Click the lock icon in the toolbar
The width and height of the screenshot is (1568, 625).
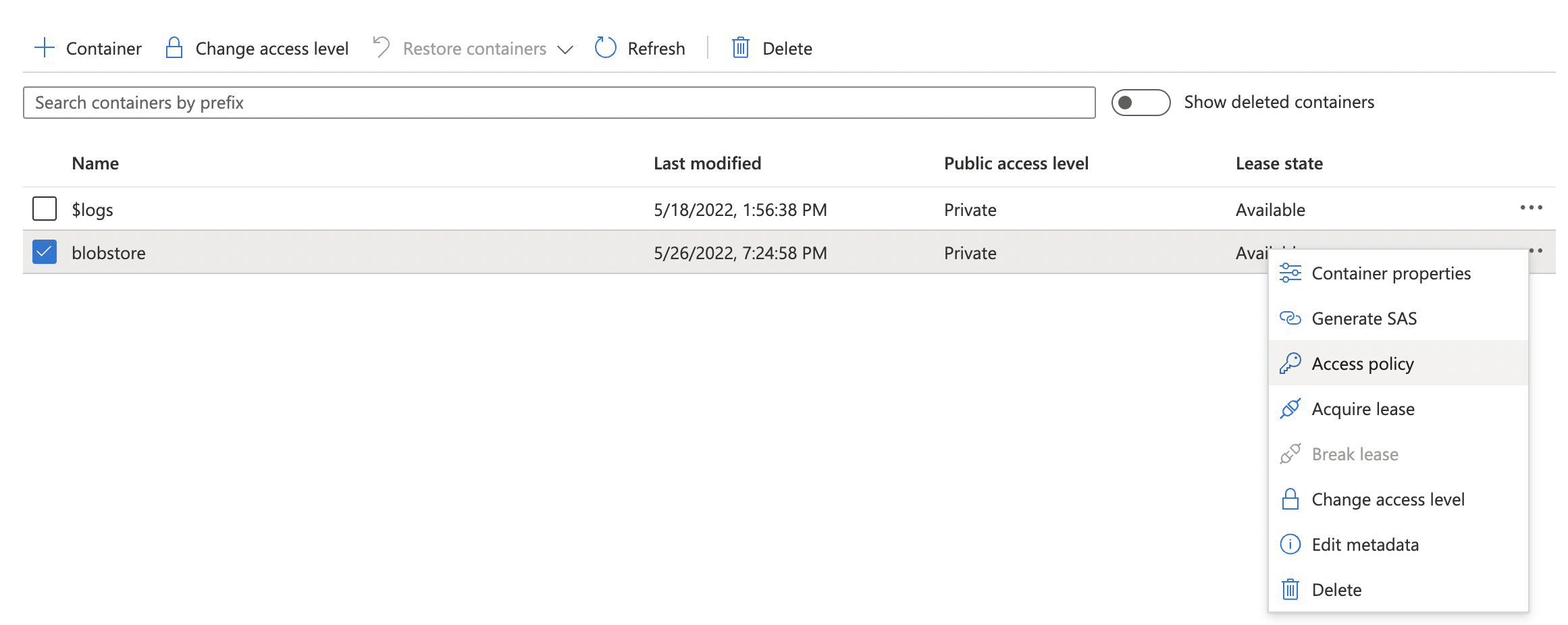point(174,48)
